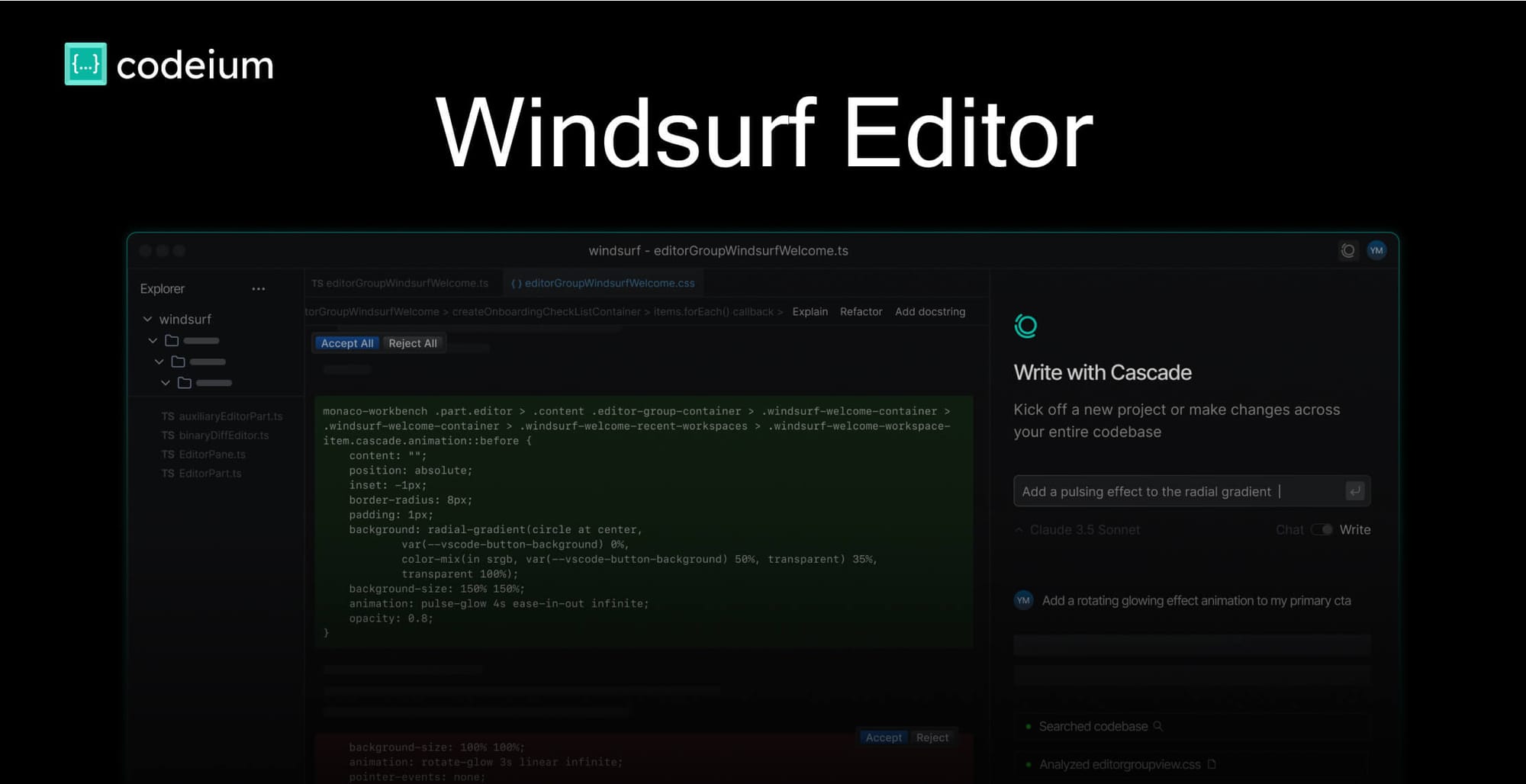Open Explorer options via ellipsis icon
This screenshot has width=1526, height=784.
(259, 288)
